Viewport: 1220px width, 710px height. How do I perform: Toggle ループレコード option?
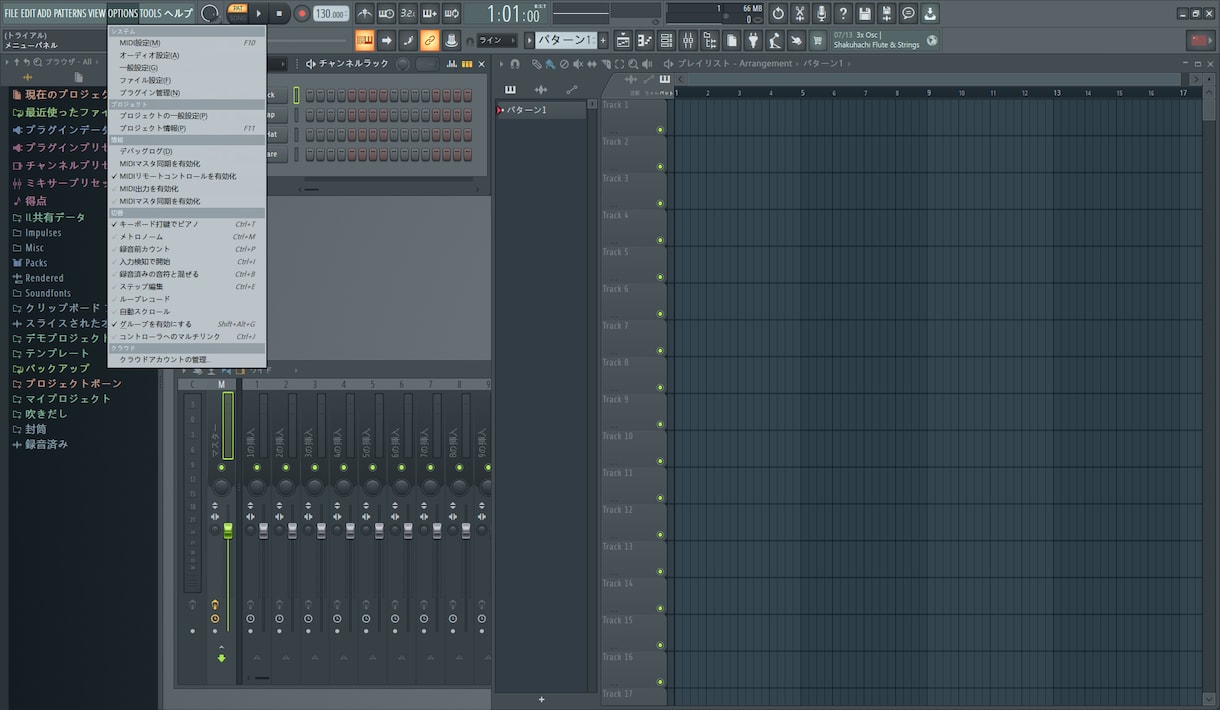187,299
